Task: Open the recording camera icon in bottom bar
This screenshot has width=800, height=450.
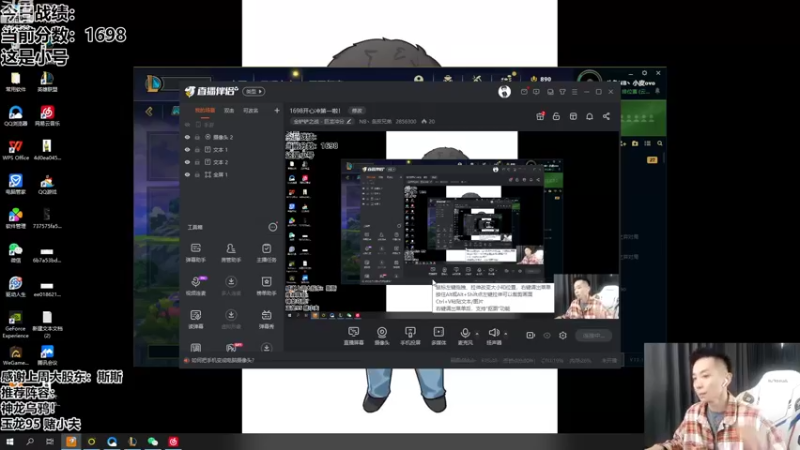Action: point(531,335)
